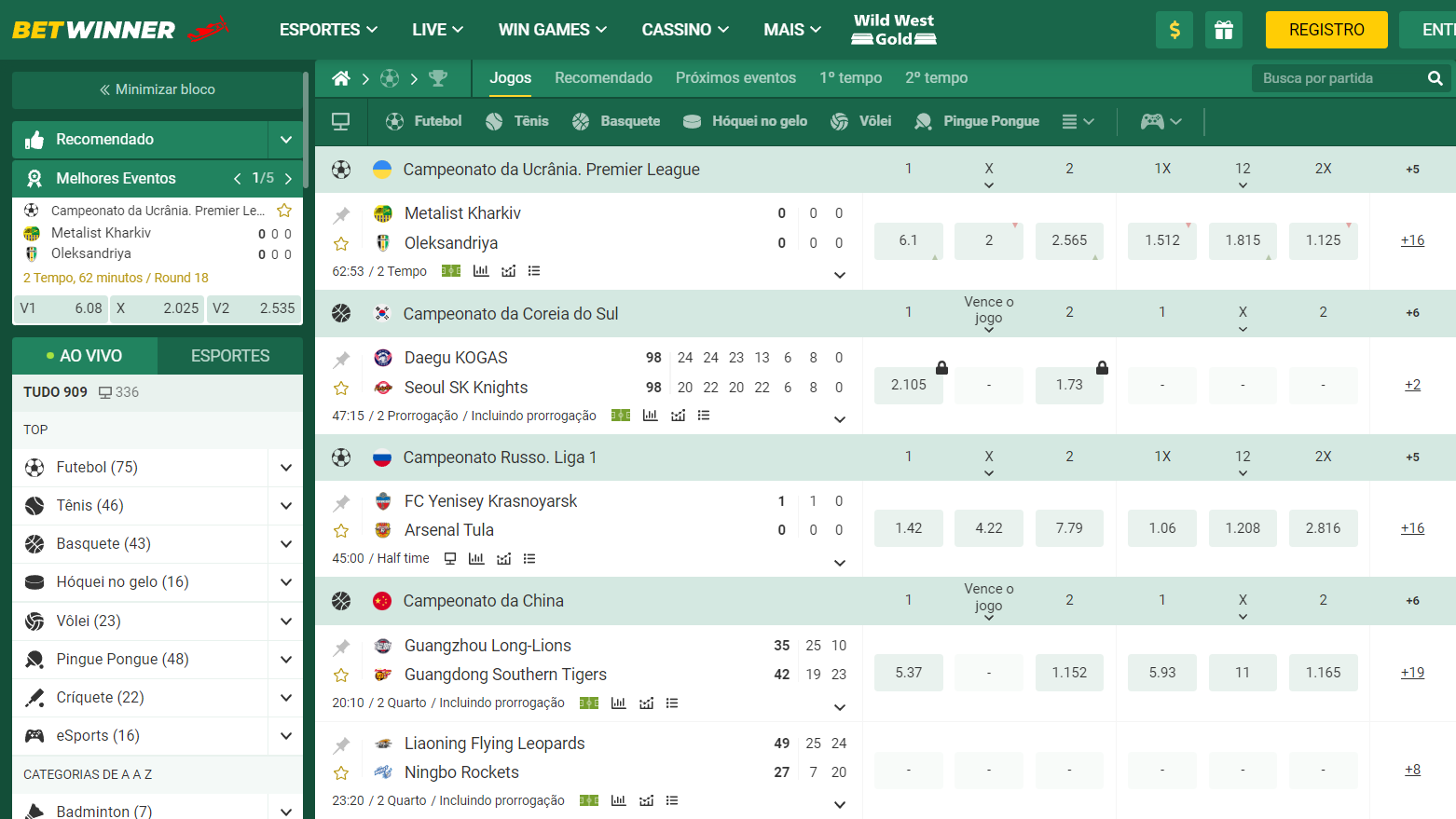
Task: Select Vôlei filter in sports bar
Action: pos(861,121)
